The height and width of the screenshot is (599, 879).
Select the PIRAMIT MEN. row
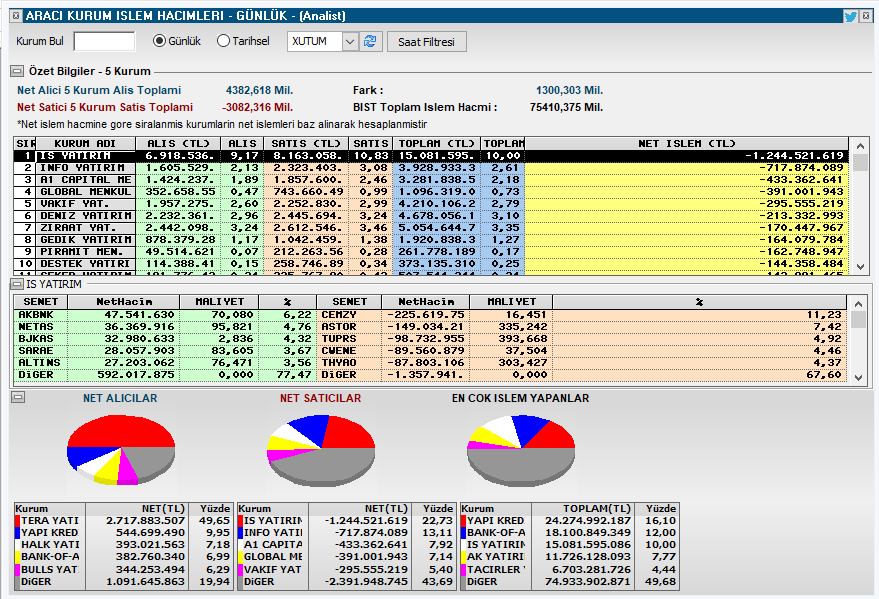coord(431,252)
